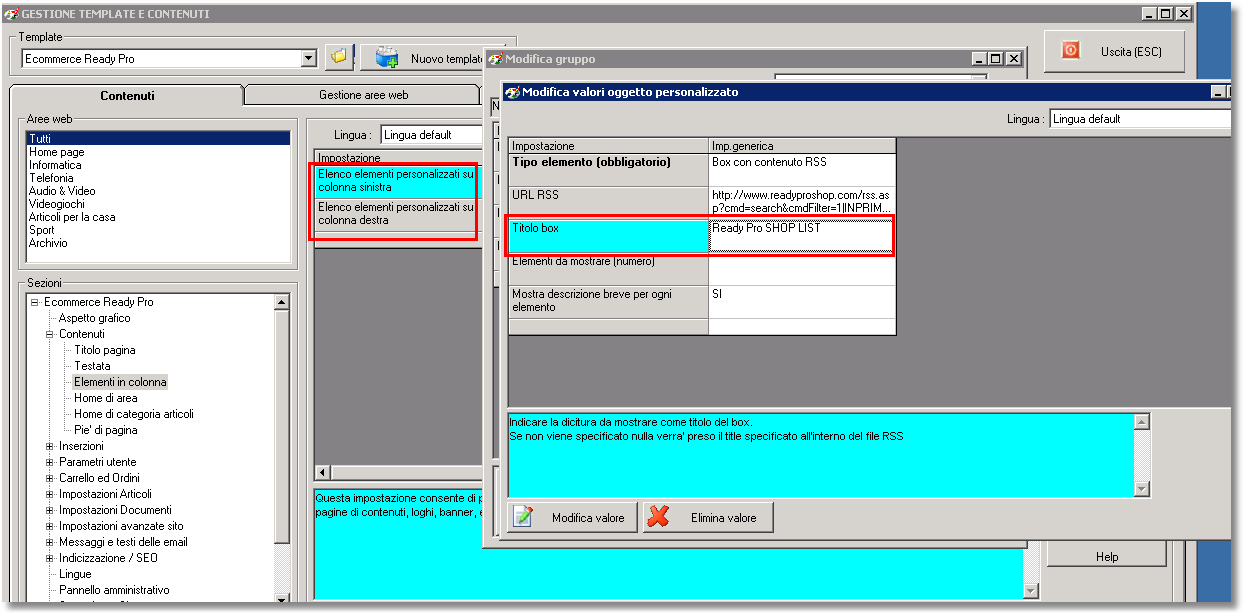
Task: Select Archivio in Aree web list
Action: [48, 243]
